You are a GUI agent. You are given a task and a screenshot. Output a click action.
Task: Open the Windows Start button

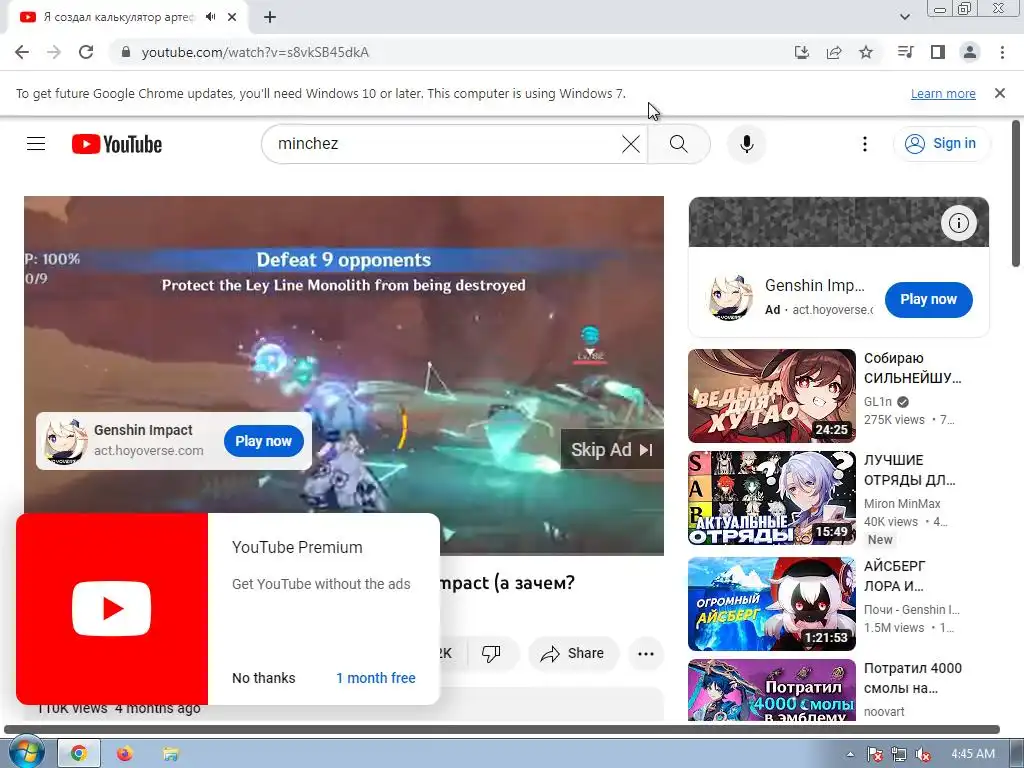tap(25, 753)
